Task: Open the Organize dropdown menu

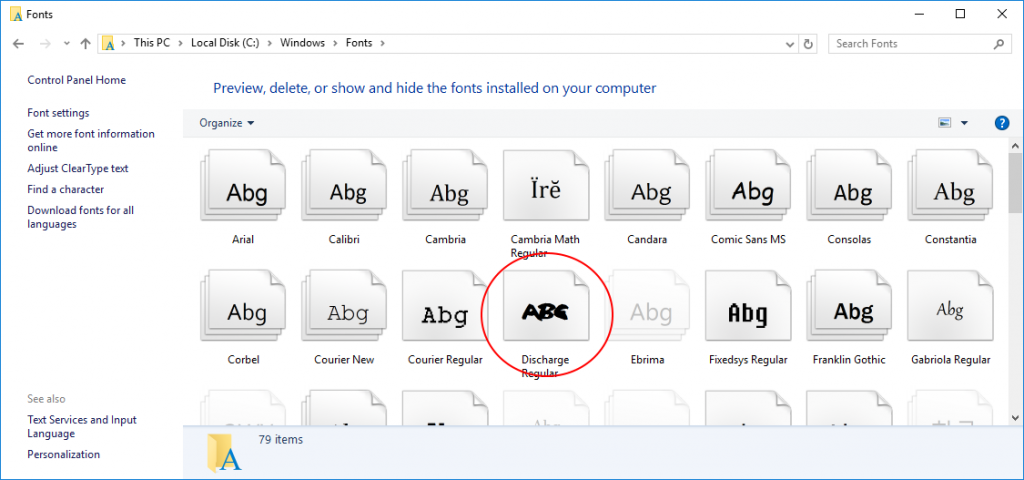Action: (227, 123)
